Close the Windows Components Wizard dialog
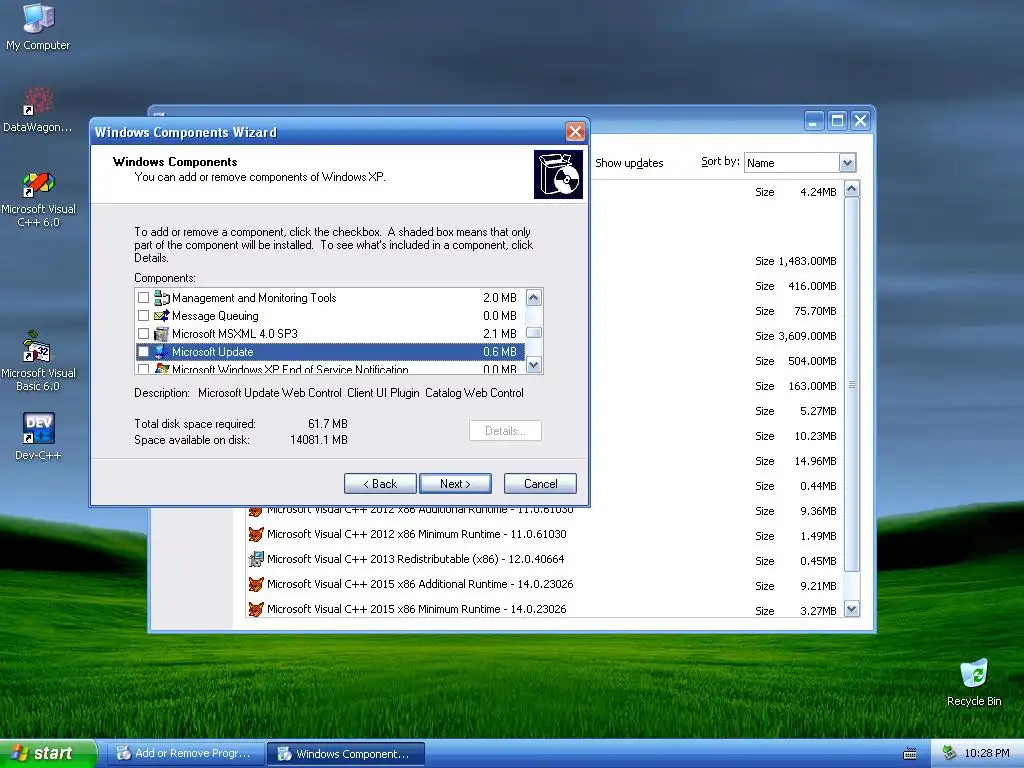 click(575, 132)
